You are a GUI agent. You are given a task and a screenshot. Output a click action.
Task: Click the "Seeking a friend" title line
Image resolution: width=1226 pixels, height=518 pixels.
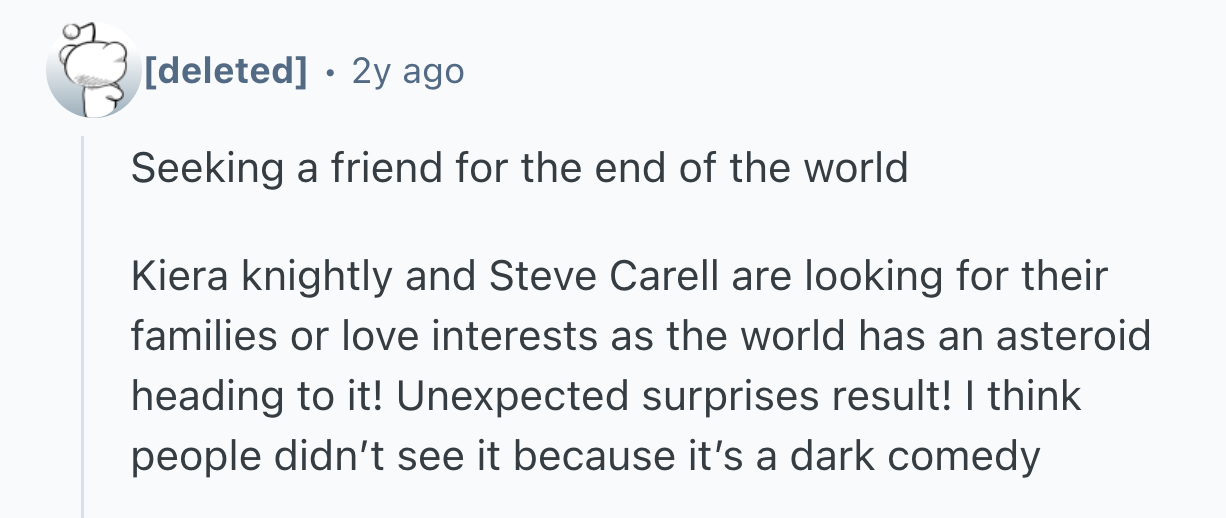tap(519, 168)
